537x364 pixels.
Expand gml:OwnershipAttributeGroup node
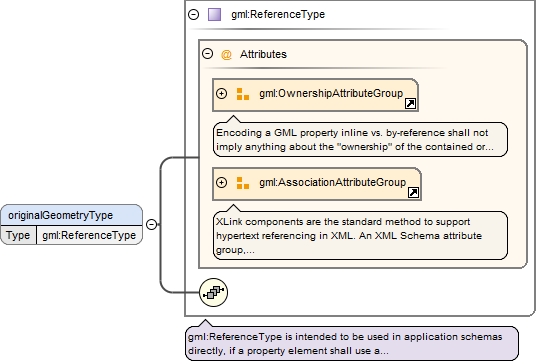tap(222, 93)
